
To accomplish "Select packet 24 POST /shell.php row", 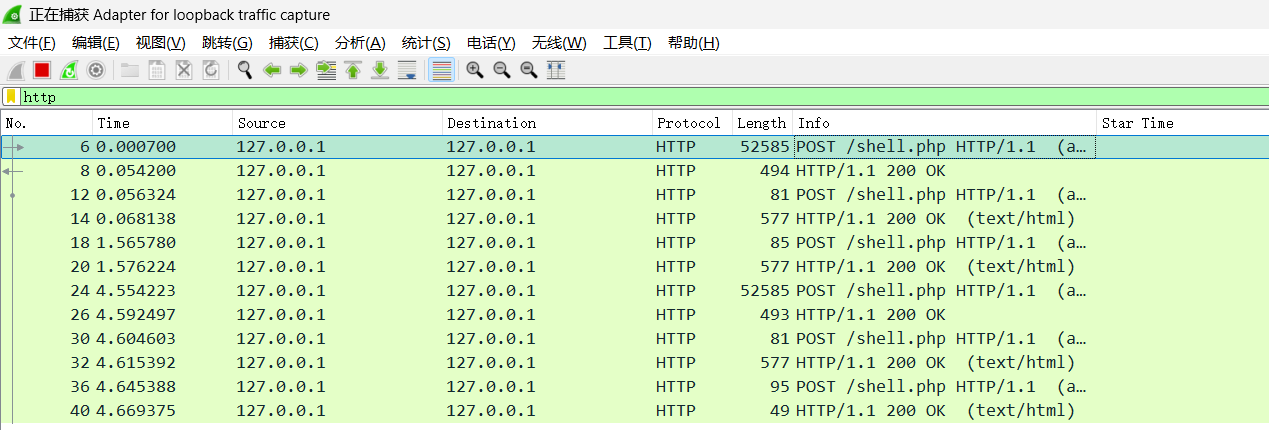I will [600, 291].
